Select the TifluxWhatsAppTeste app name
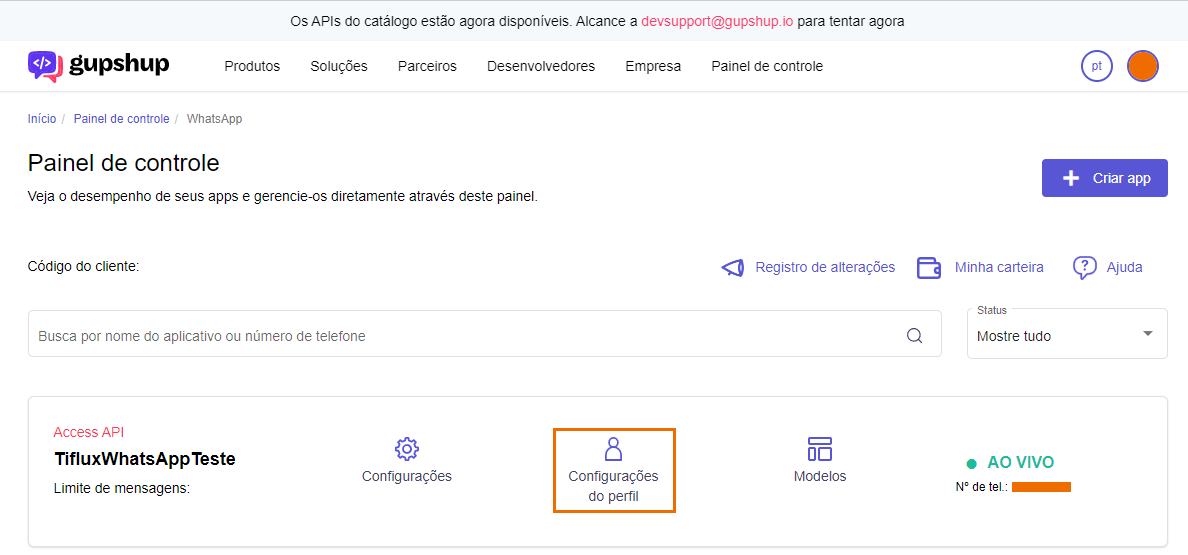This screenshot has height=555, width=1188. click(x=145, y=459)
